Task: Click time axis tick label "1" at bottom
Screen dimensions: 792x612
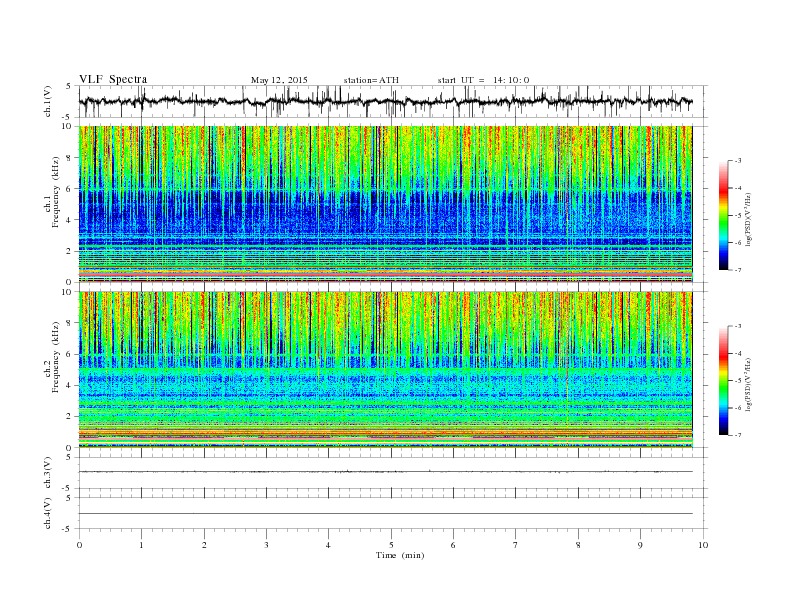Action: point(141,545)
